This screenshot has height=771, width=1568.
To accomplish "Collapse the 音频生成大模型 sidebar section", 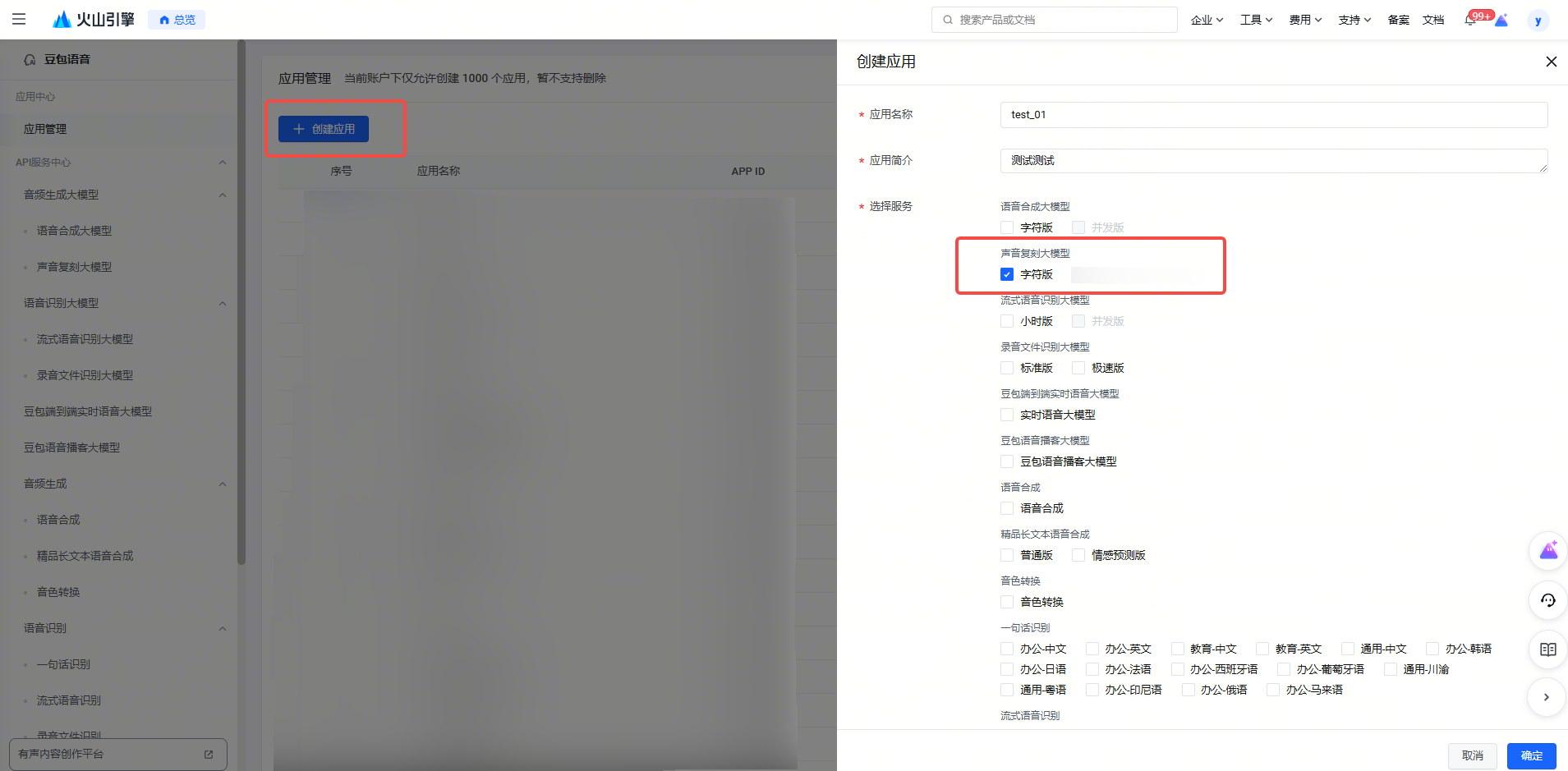I will tap(222, 195).
